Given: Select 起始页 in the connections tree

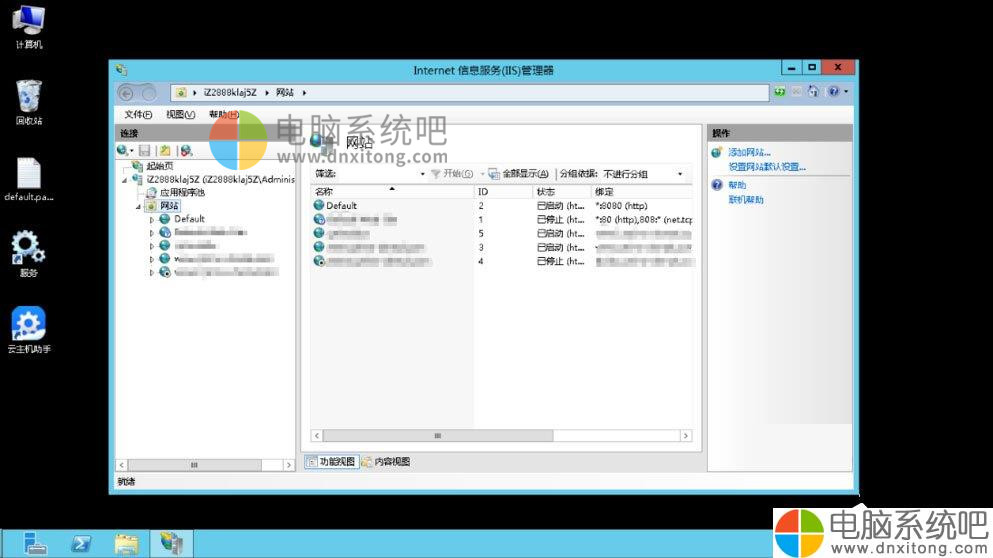Looking at the screenshot, I should pos(160,166).
